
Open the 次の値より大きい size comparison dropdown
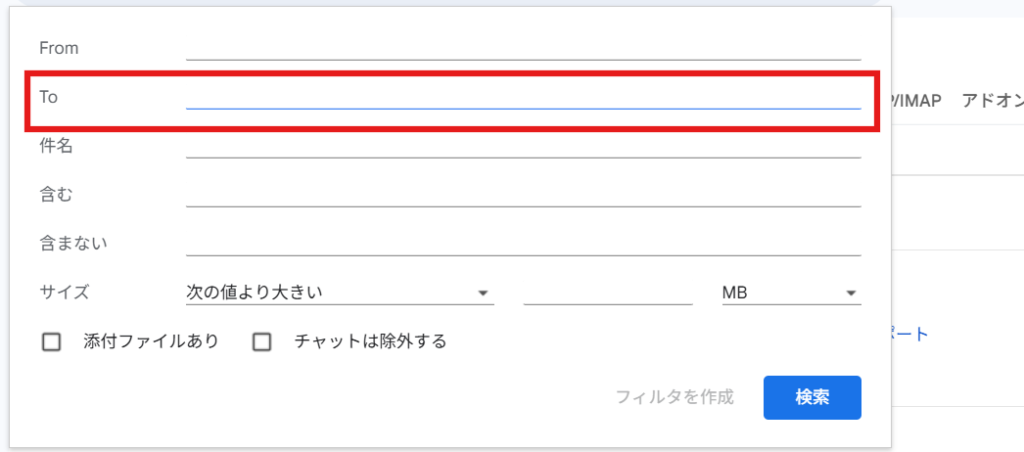339,292
